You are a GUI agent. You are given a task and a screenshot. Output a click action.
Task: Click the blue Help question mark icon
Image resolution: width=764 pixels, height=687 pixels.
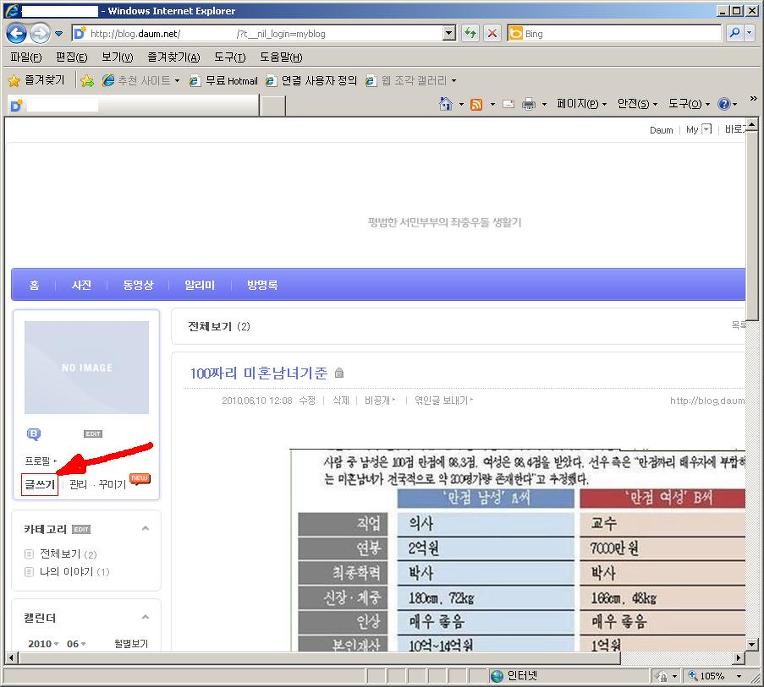[724, 104]
